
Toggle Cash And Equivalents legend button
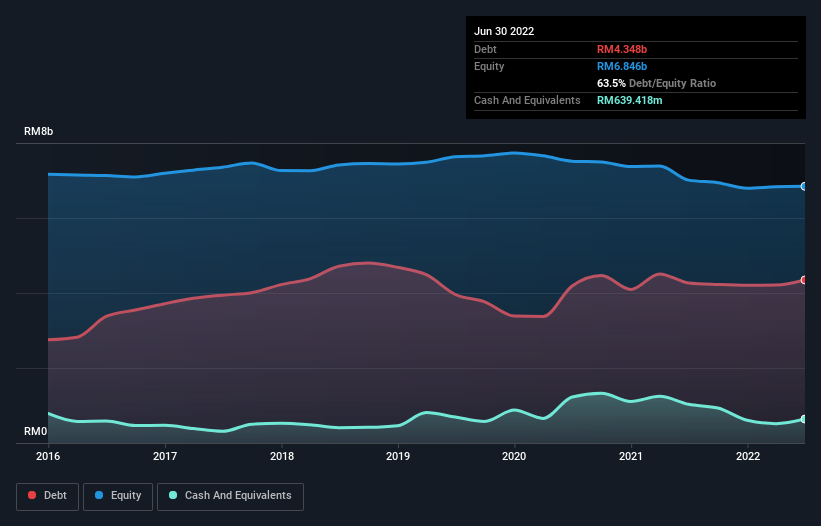point(230,496)
